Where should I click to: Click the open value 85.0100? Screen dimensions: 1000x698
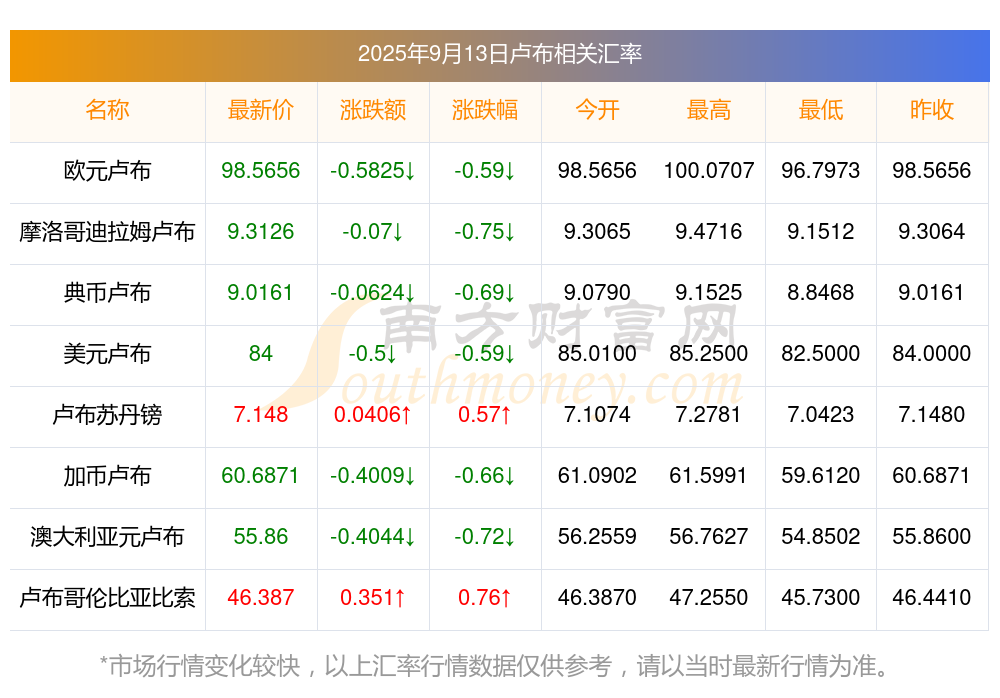point(597,353)
